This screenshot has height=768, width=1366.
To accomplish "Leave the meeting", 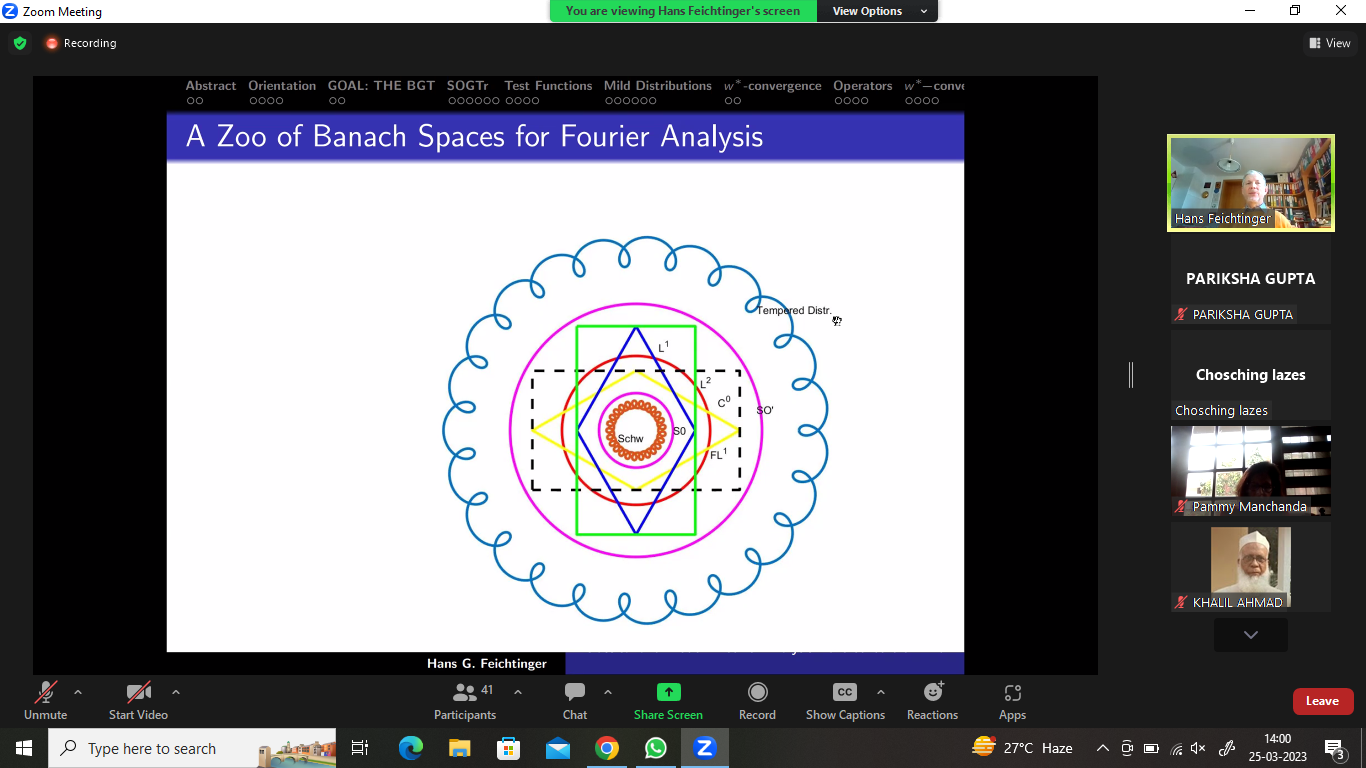I will pyautogui.click(x=1322, y=701).
